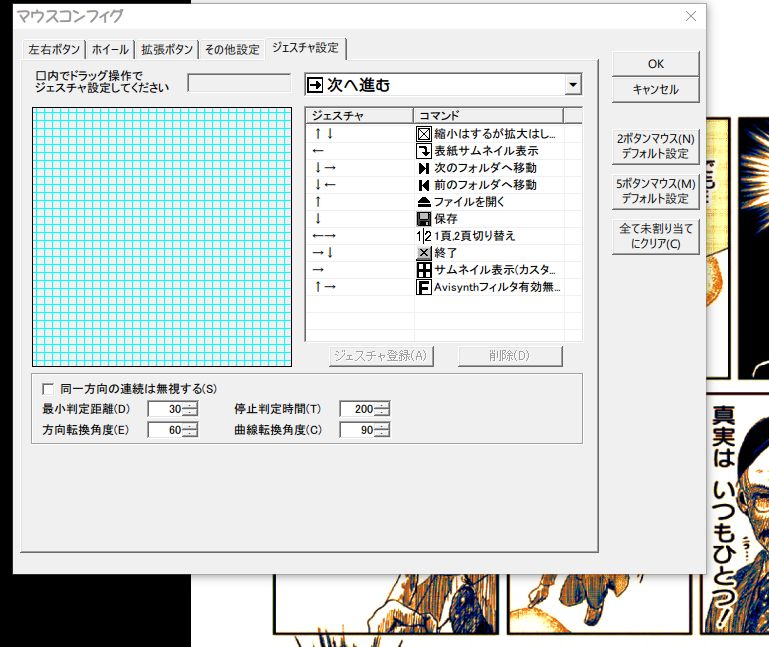Click the 方向転換角度 spinner arrows
Viewport: 769px width, 647px height.
(190, 430)
